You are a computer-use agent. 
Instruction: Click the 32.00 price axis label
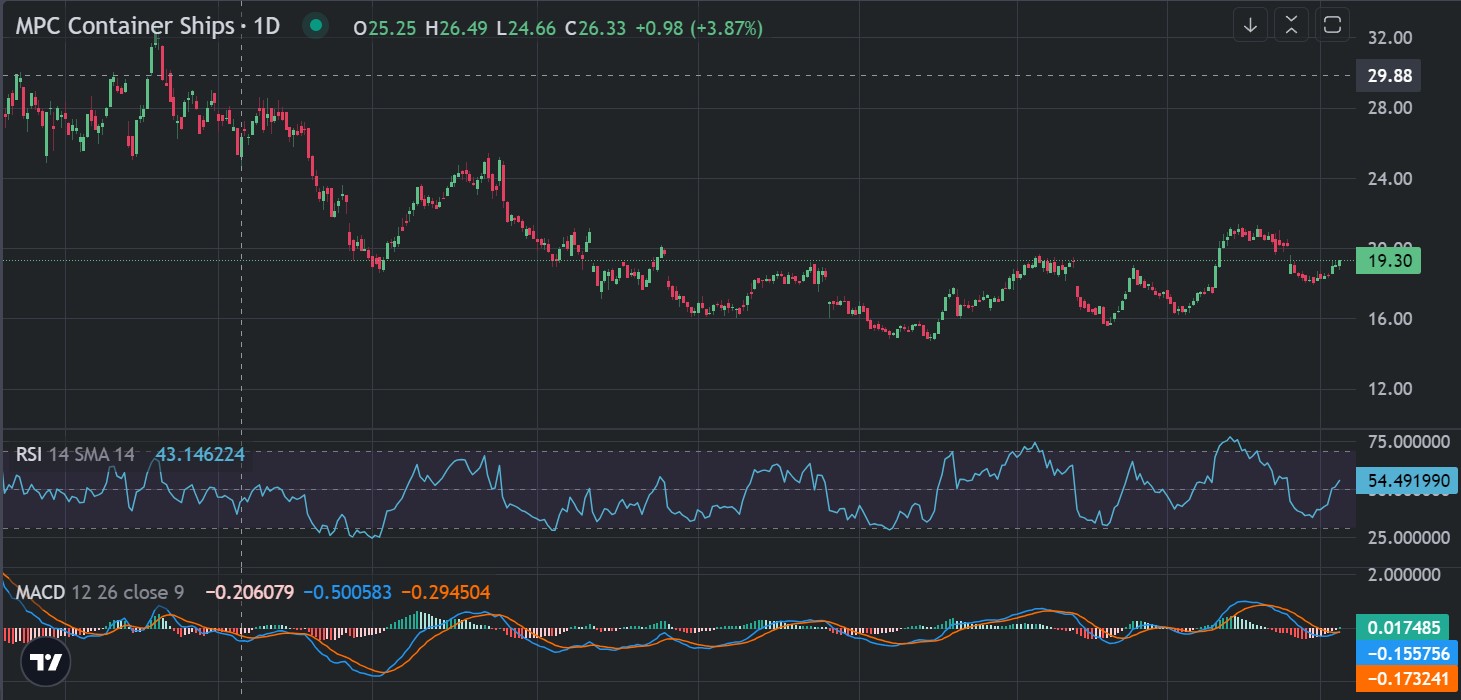coord(1388,38)
